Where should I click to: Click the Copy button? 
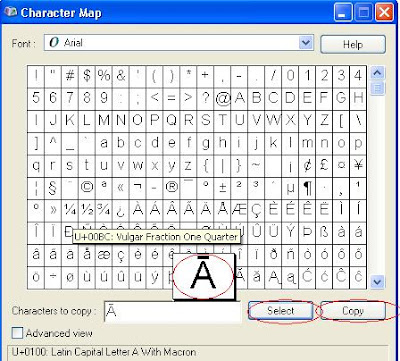coord(353,311)
